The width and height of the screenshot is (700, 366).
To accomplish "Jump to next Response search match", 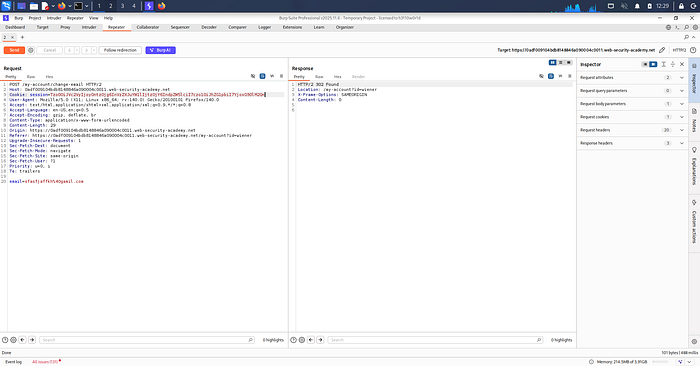I will (320, 340).
